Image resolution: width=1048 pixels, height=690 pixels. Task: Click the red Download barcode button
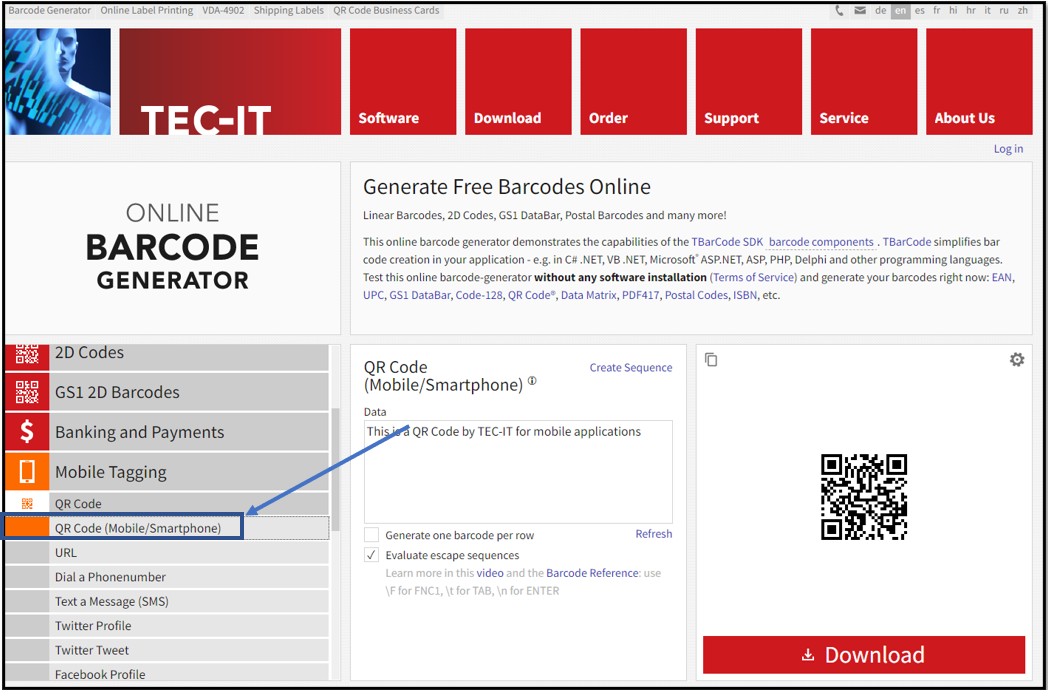coord(864,655)
